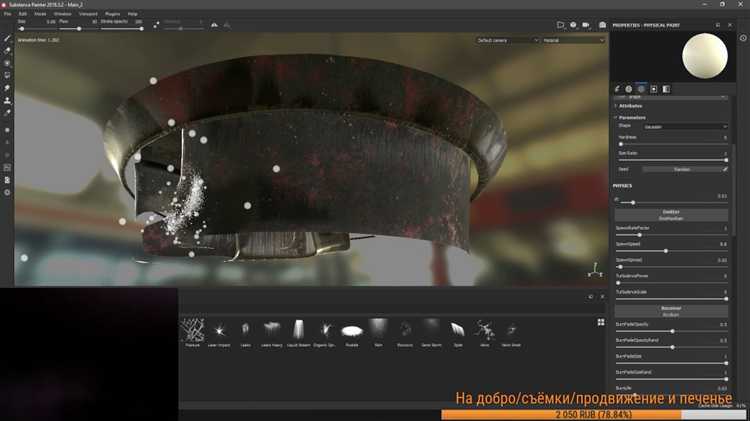Select the Polygon Fill tool

[x=7, y=75]
